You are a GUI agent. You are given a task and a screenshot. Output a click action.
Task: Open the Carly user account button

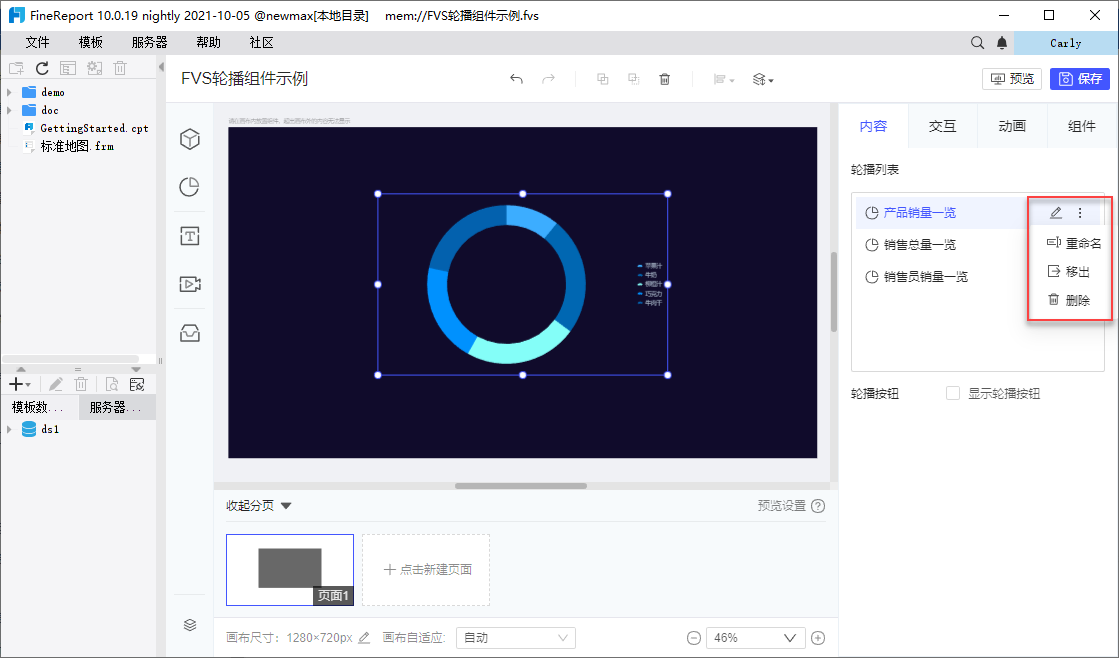(x=1065, y=43)
